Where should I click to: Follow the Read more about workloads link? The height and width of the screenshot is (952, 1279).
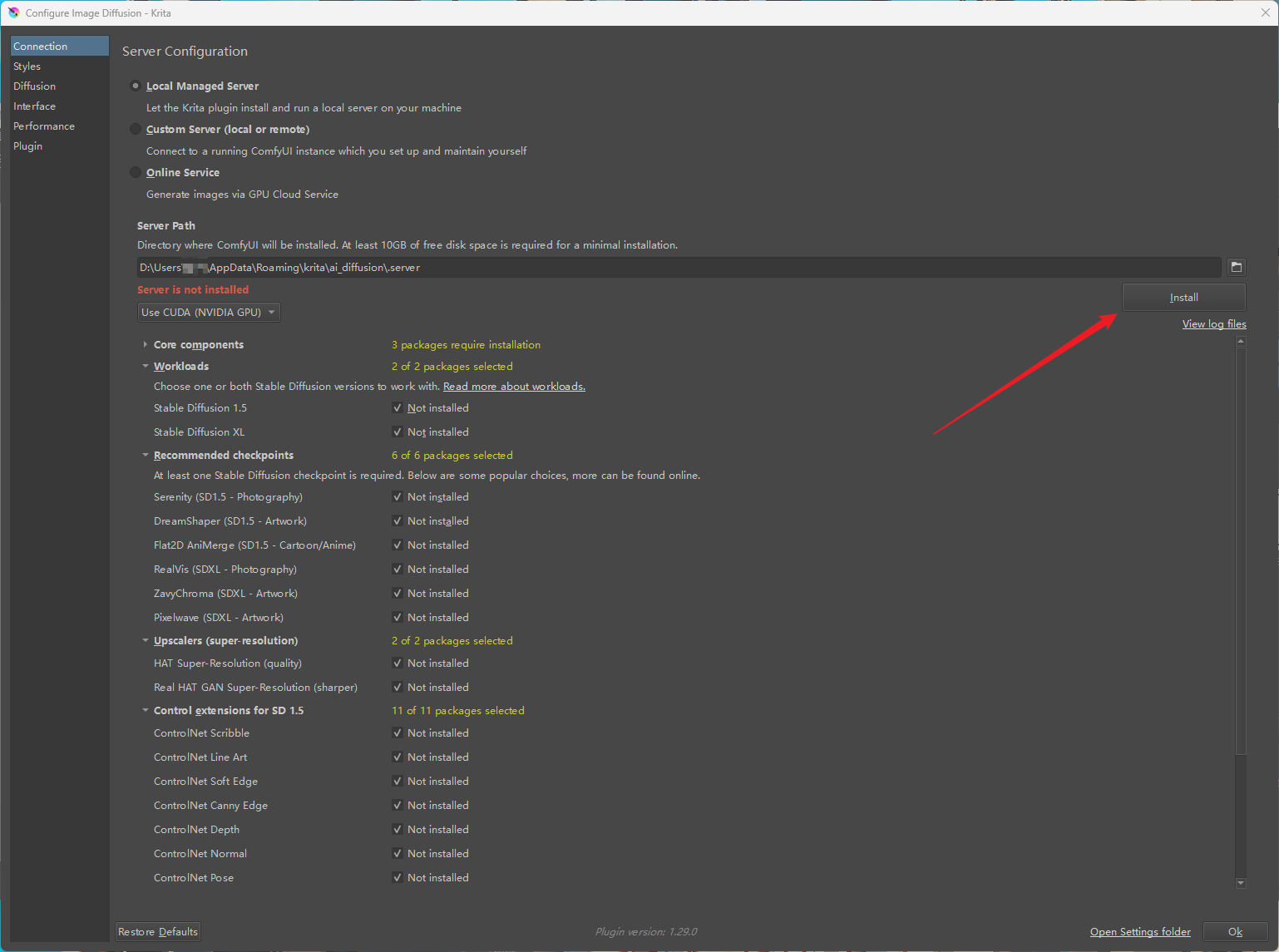(514, 387)
